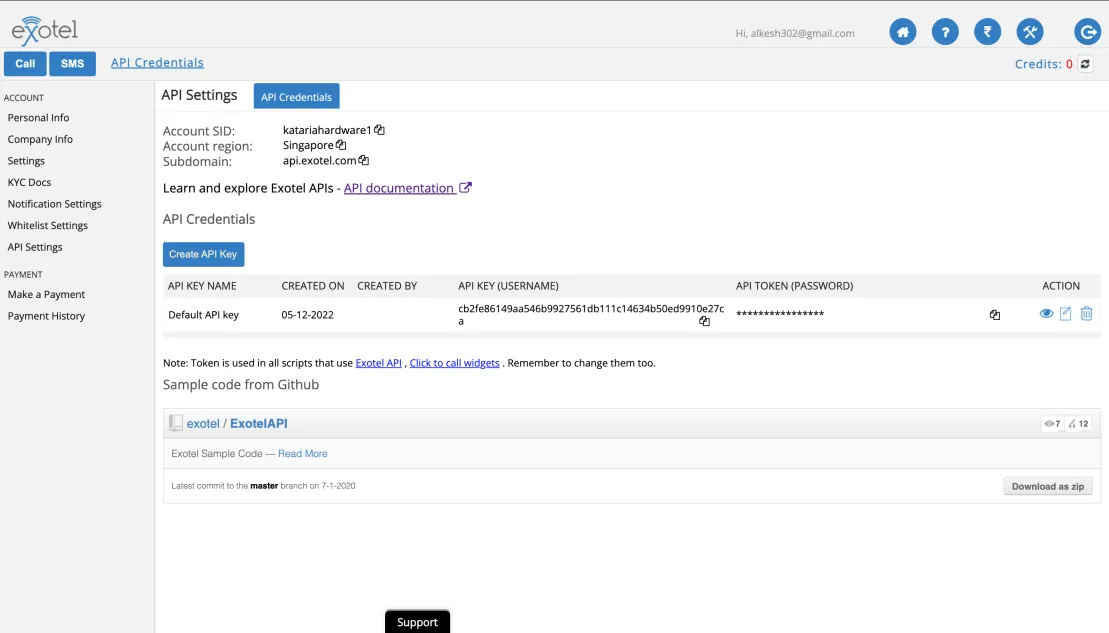Delete the Default API key
Screen dimensions: 1109x633
click(x=1086, y=313)
